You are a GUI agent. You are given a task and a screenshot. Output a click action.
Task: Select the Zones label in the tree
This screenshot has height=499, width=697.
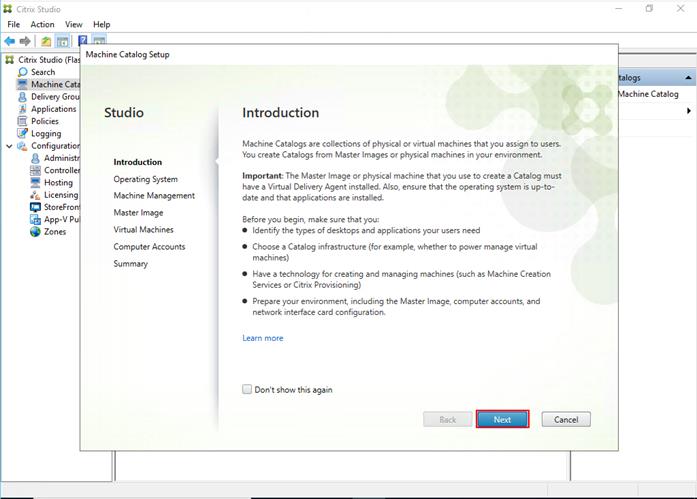[x=55, y=232]
